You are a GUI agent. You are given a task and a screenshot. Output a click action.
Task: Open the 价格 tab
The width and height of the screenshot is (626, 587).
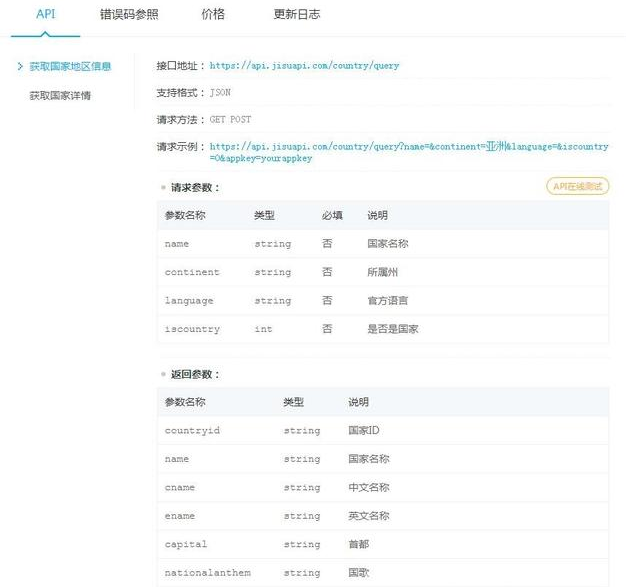point(213,14)
